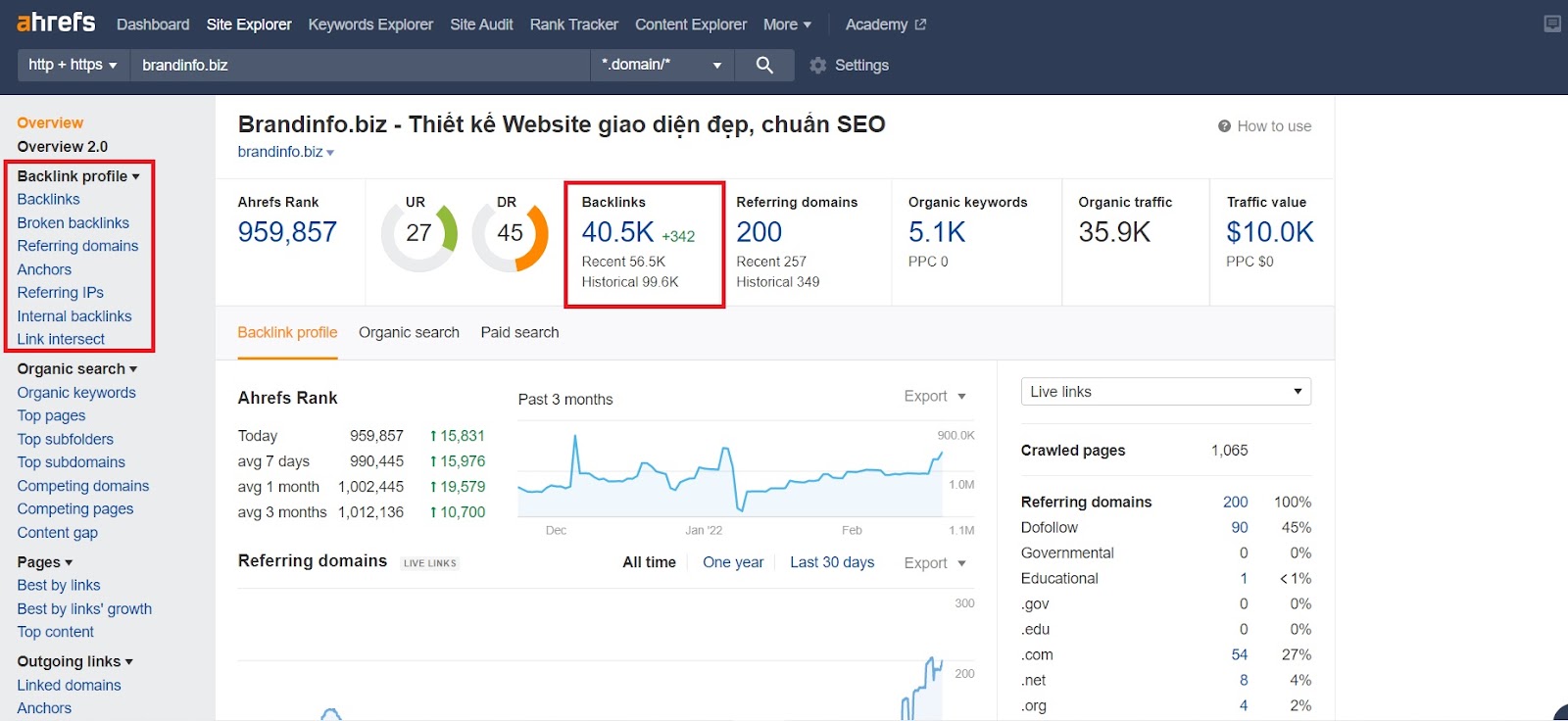Click the 40.5K backlinks value

pyautogui.click(x=617, y=232)
